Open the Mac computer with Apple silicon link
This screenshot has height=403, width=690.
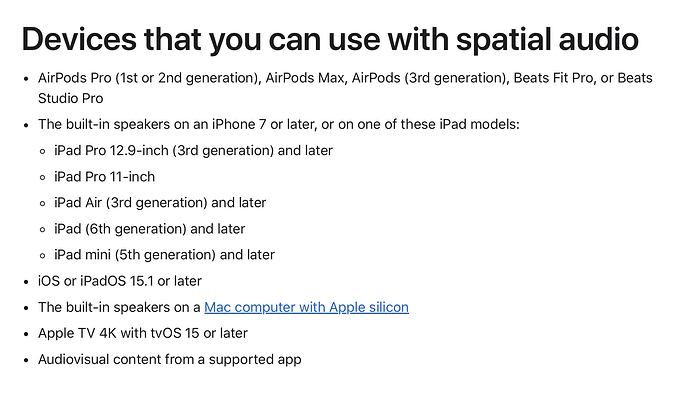tap(306, 307)
